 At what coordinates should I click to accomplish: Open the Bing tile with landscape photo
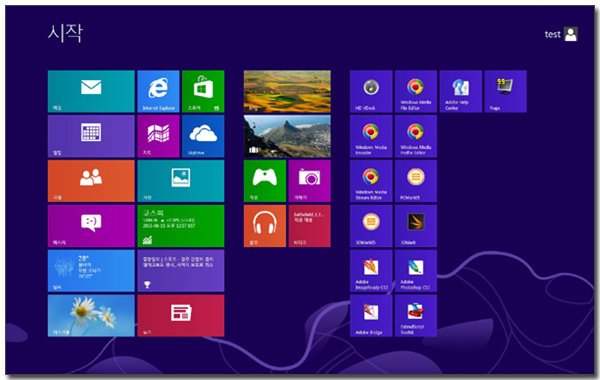pos(287,91)
